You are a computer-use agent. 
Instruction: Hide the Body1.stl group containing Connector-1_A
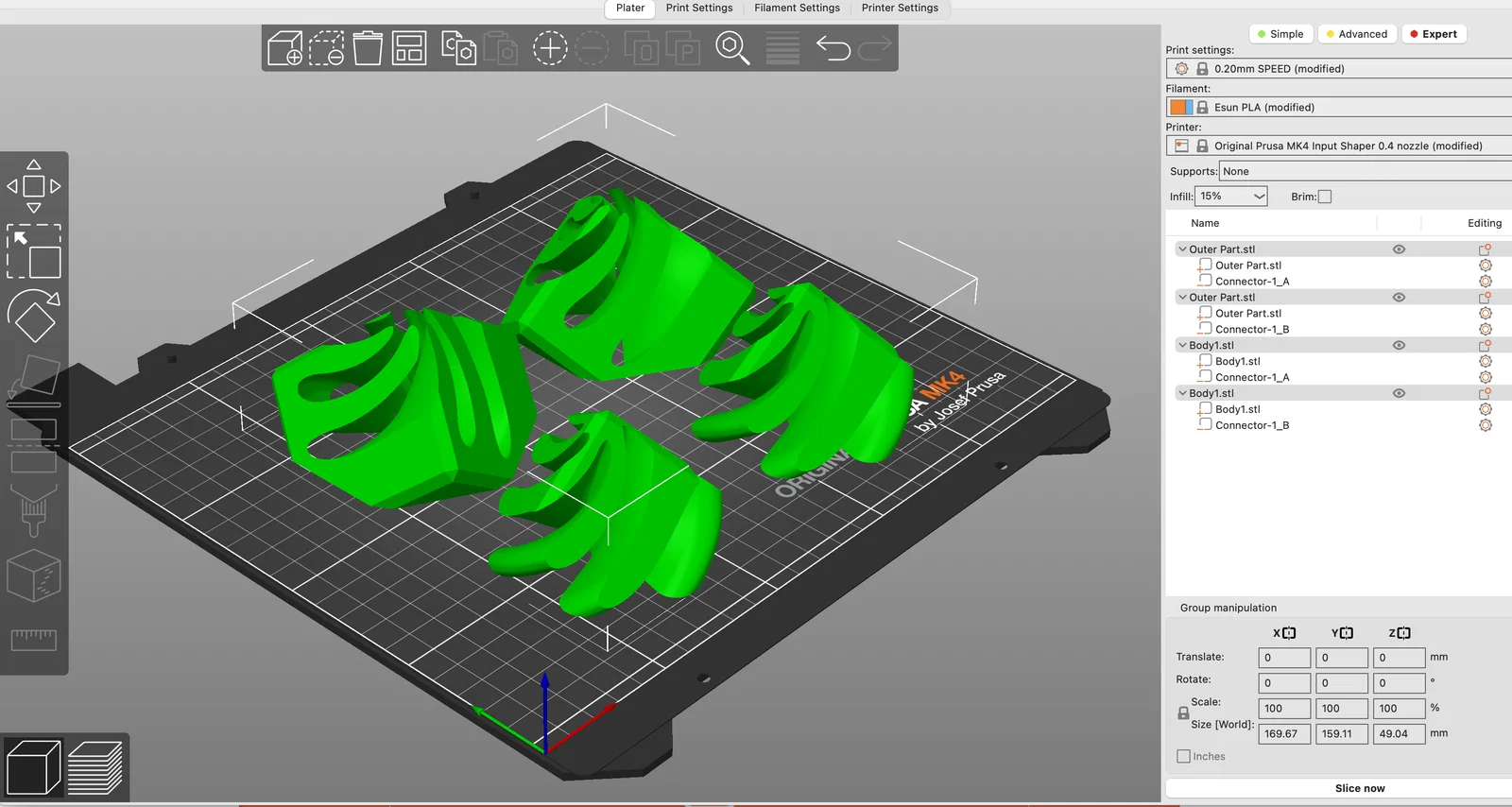pos(1399,346)
